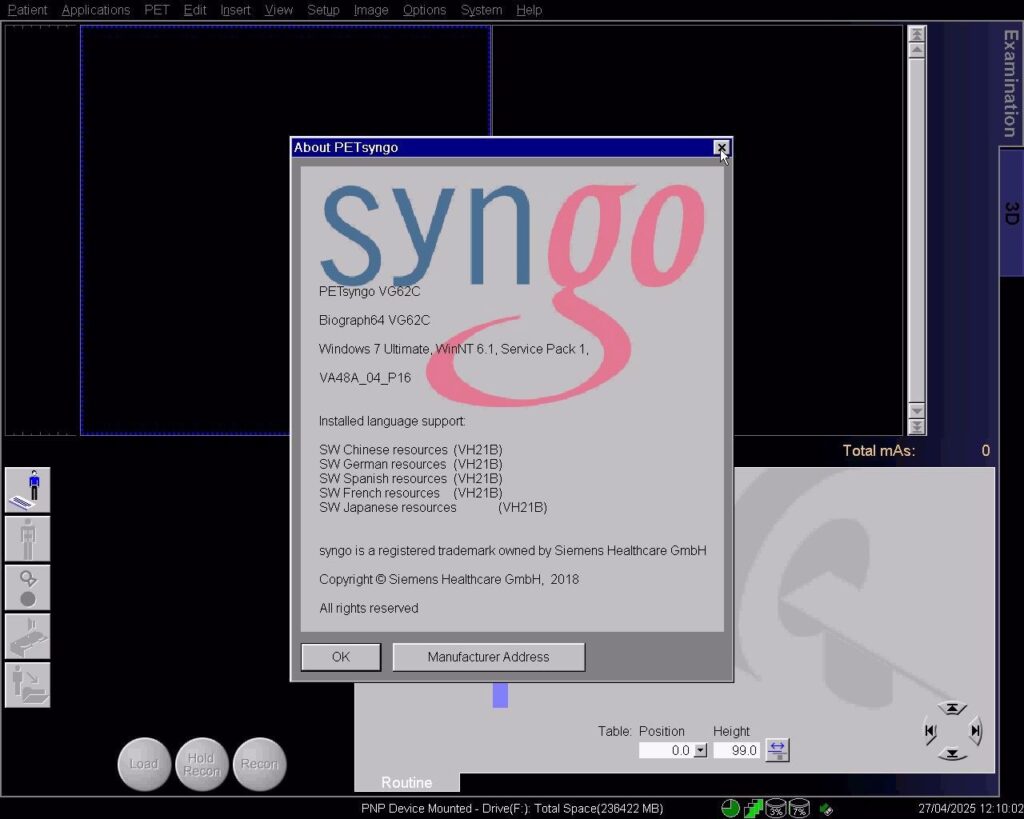
Task: Click the Manufacturer Address button
Action: (488, 657)
